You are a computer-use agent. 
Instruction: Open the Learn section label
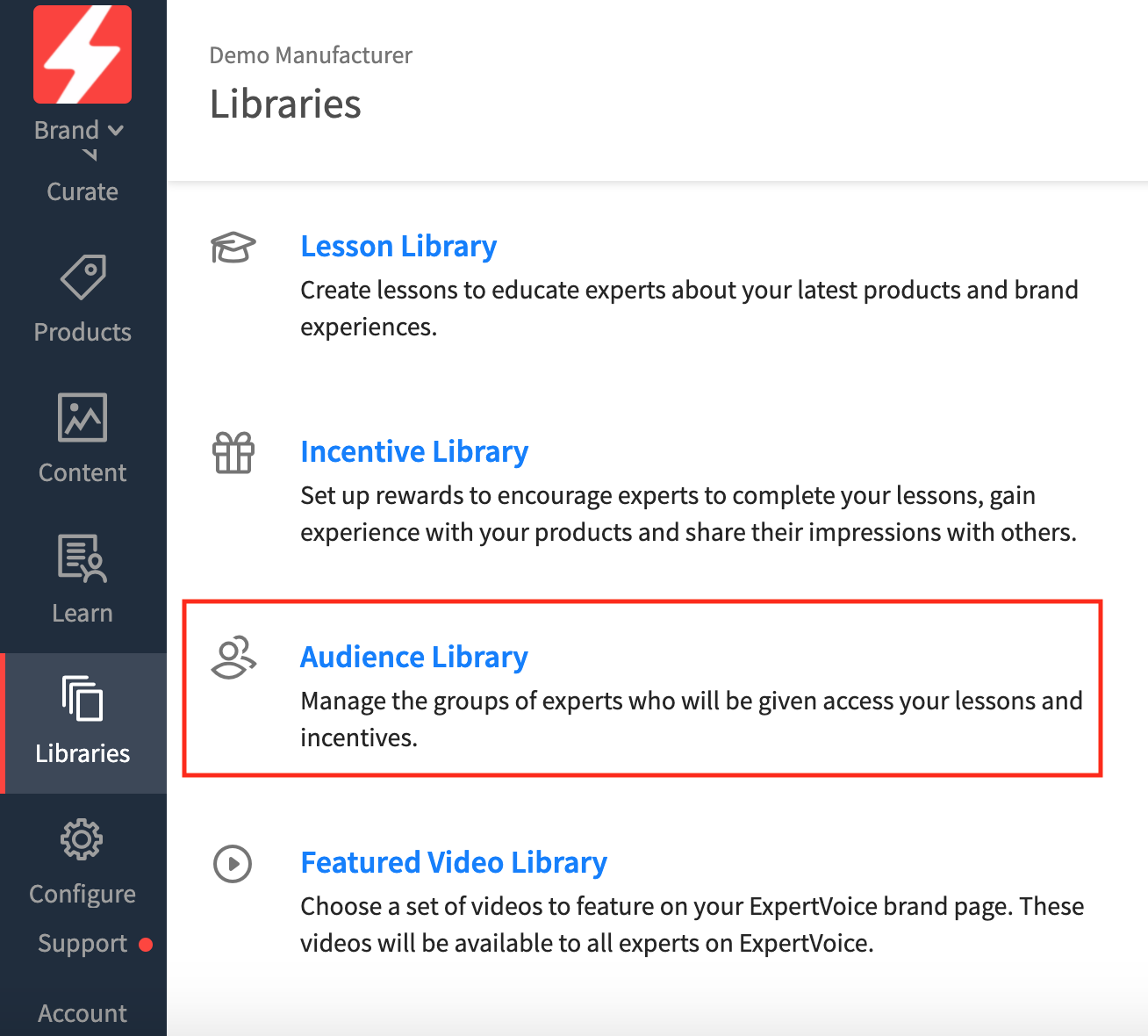(x=83, y=613)
